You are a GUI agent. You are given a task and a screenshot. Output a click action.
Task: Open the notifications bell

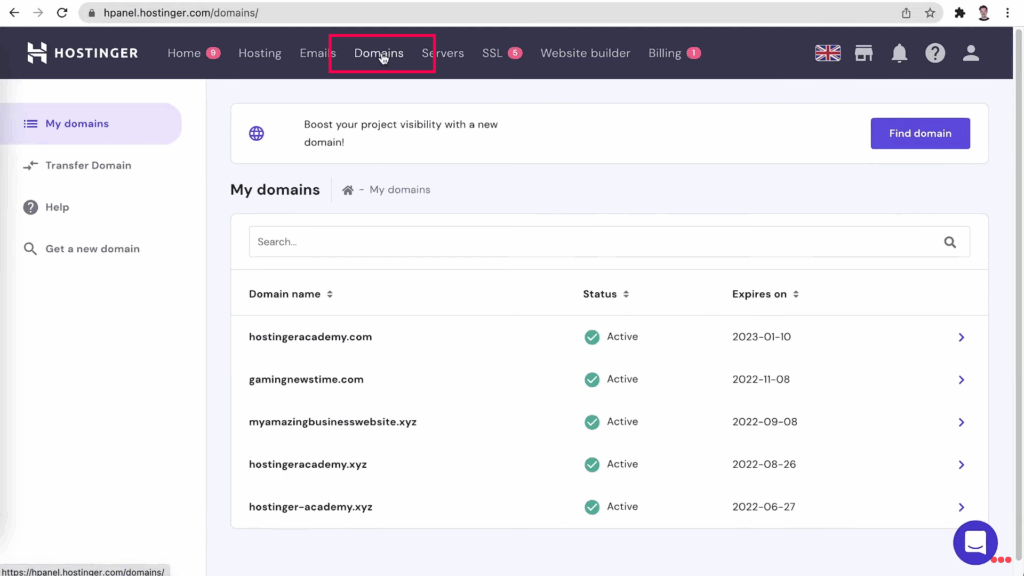pos(899,53)
